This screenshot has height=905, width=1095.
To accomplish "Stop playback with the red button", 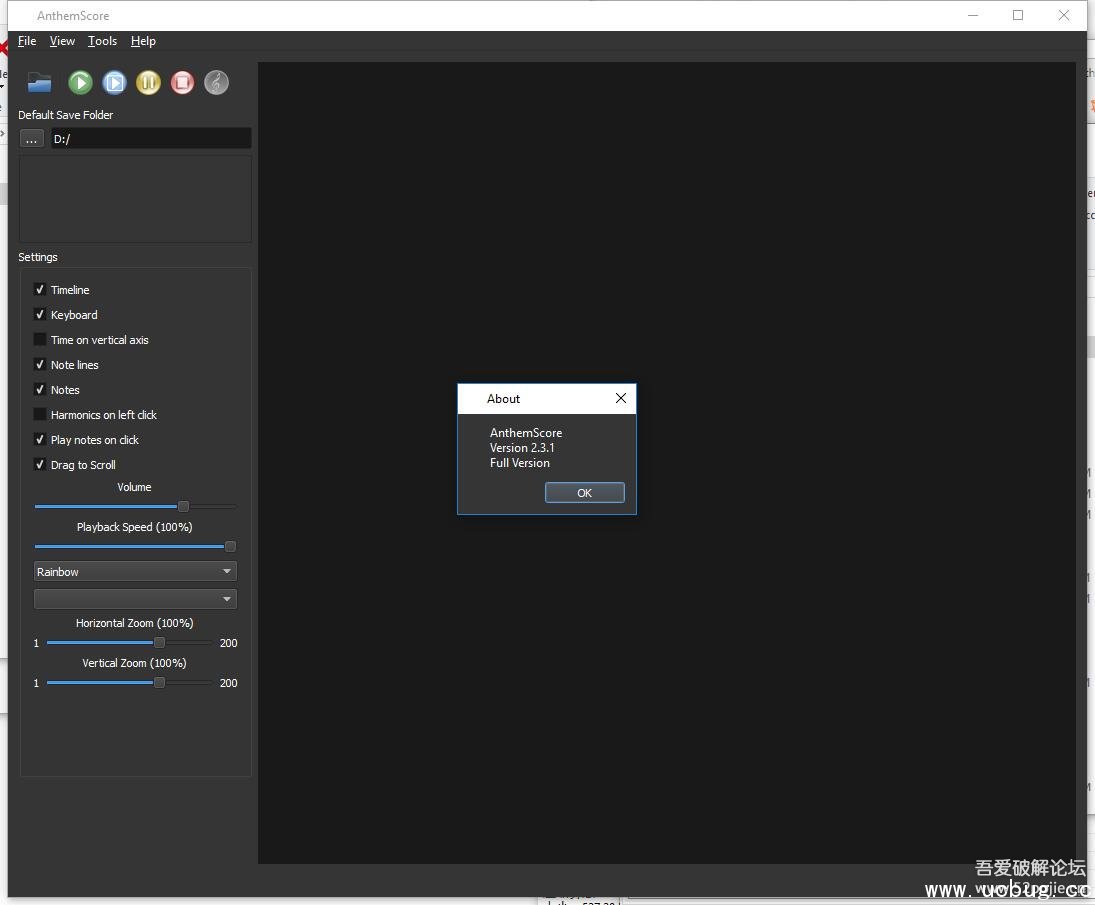I will point(182,83).
